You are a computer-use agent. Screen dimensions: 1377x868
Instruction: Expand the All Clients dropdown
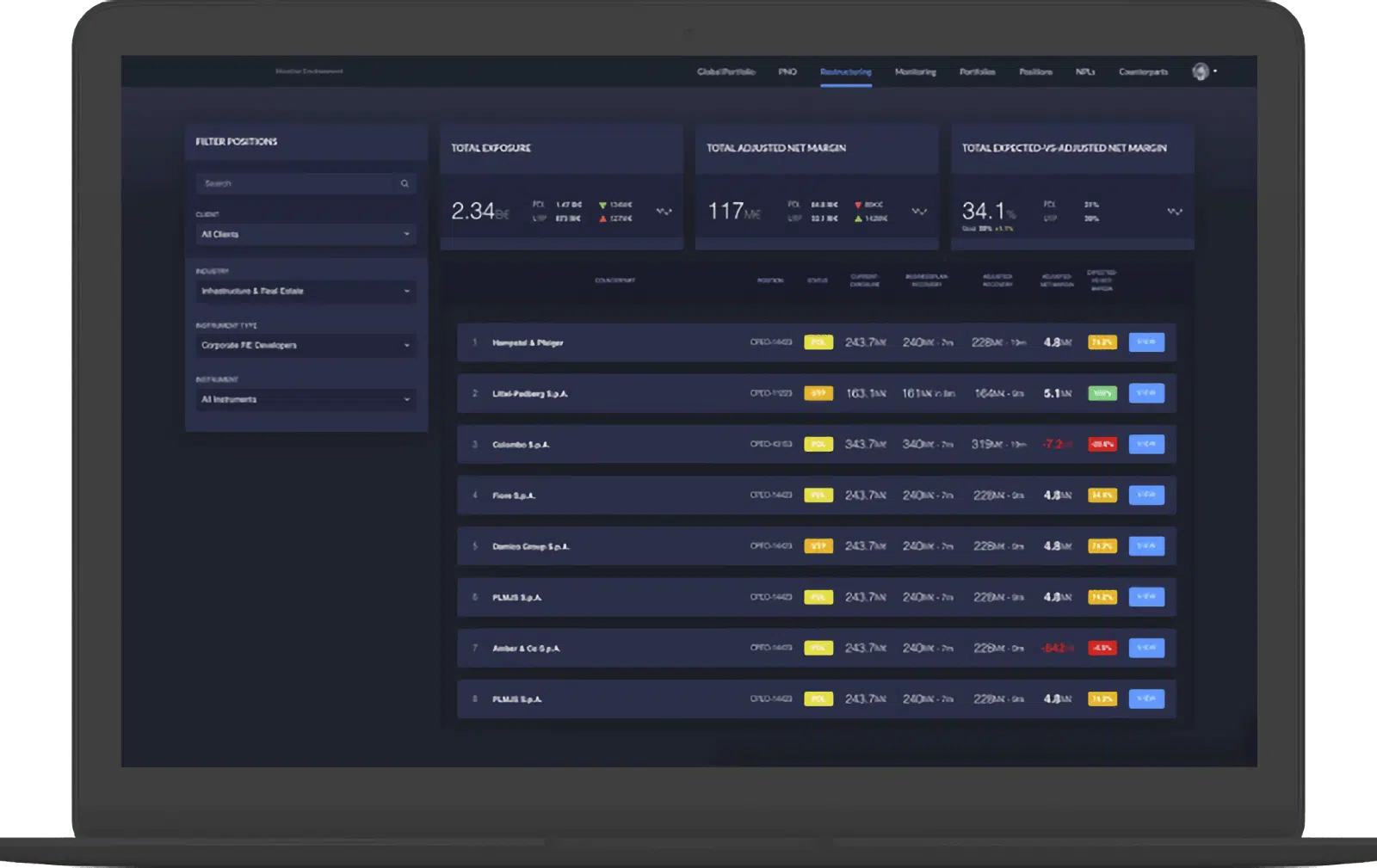click(306, 234)
